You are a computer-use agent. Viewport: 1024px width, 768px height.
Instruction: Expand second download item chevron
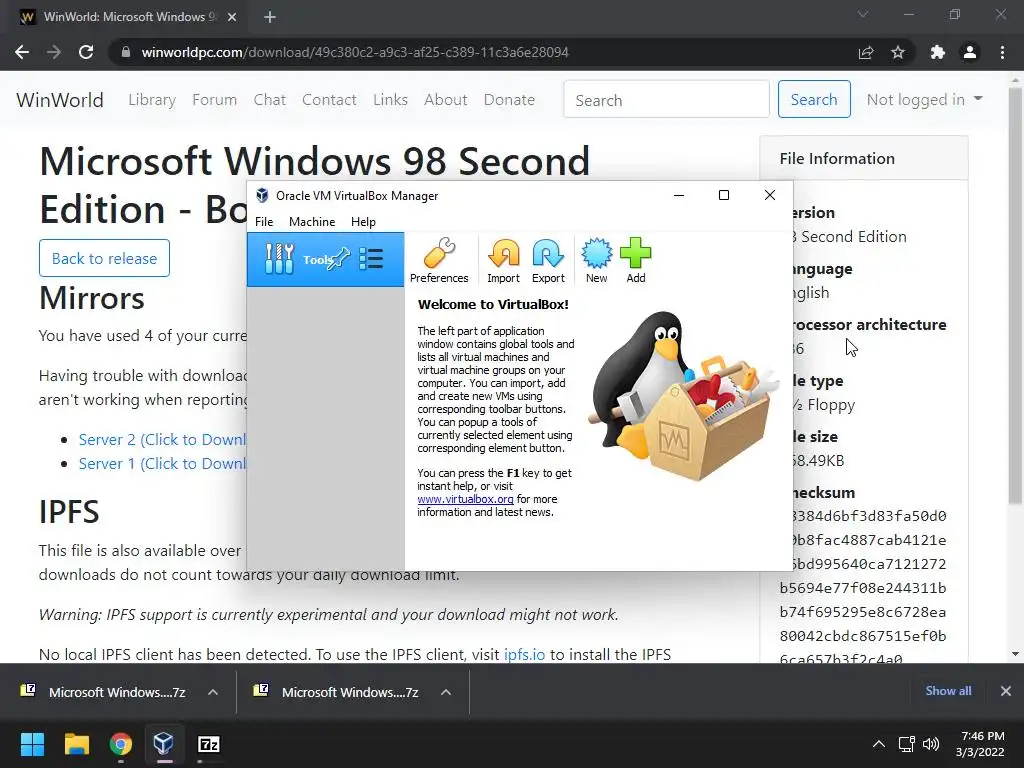click(x=446, y=692)
